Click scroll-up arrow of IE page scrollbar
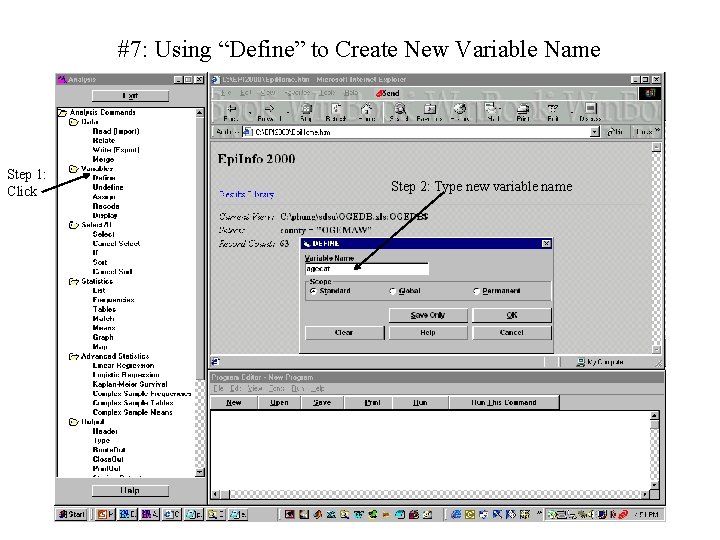Image resolution: width=720 pixels, height=540 pixels. tap(657, 147)
